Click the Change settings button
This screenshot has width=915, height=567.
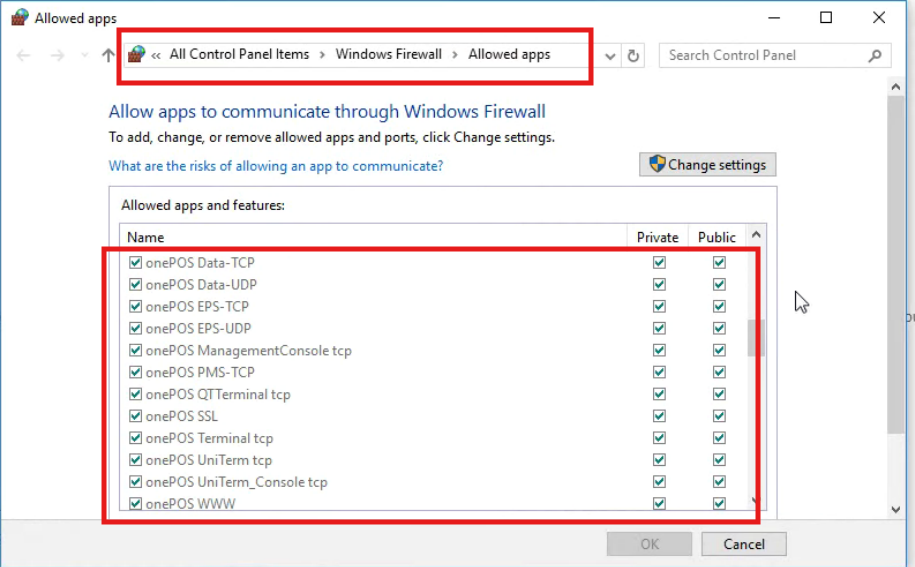pos(707,164)
